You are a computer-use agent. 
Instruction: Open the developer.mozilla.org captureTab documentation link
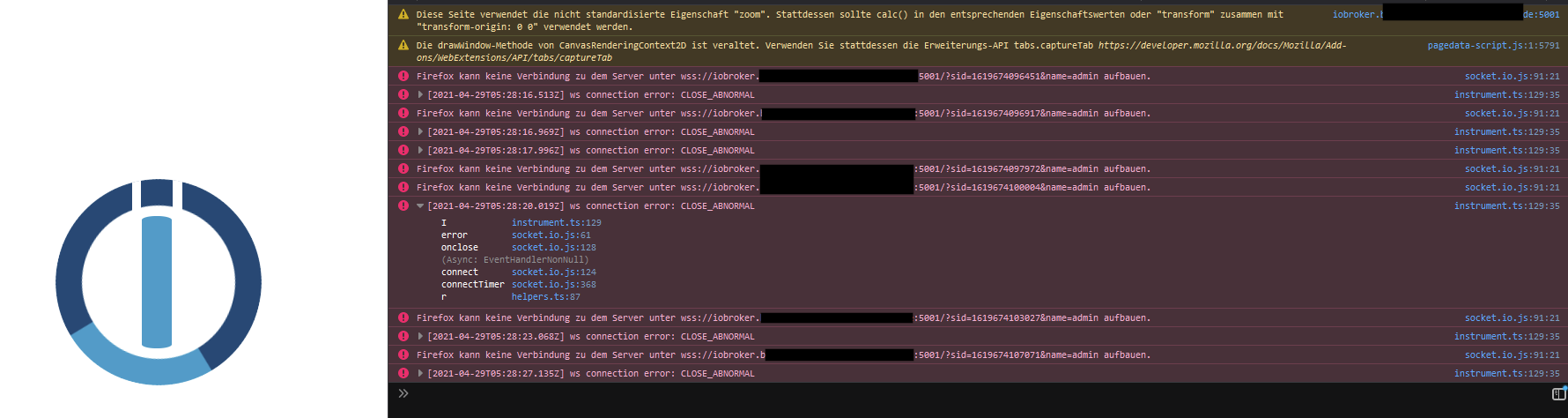pyautogui.click(x=1222, y=45)
